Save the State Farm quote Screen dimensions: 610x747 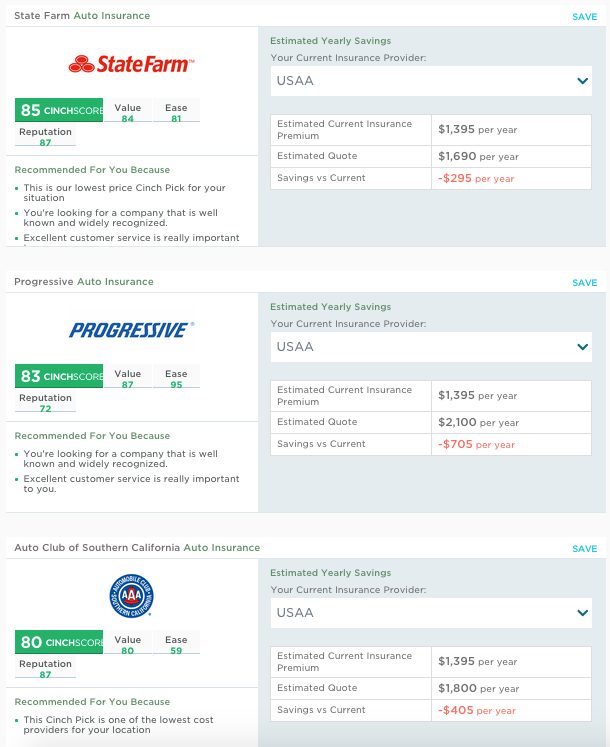585,17
